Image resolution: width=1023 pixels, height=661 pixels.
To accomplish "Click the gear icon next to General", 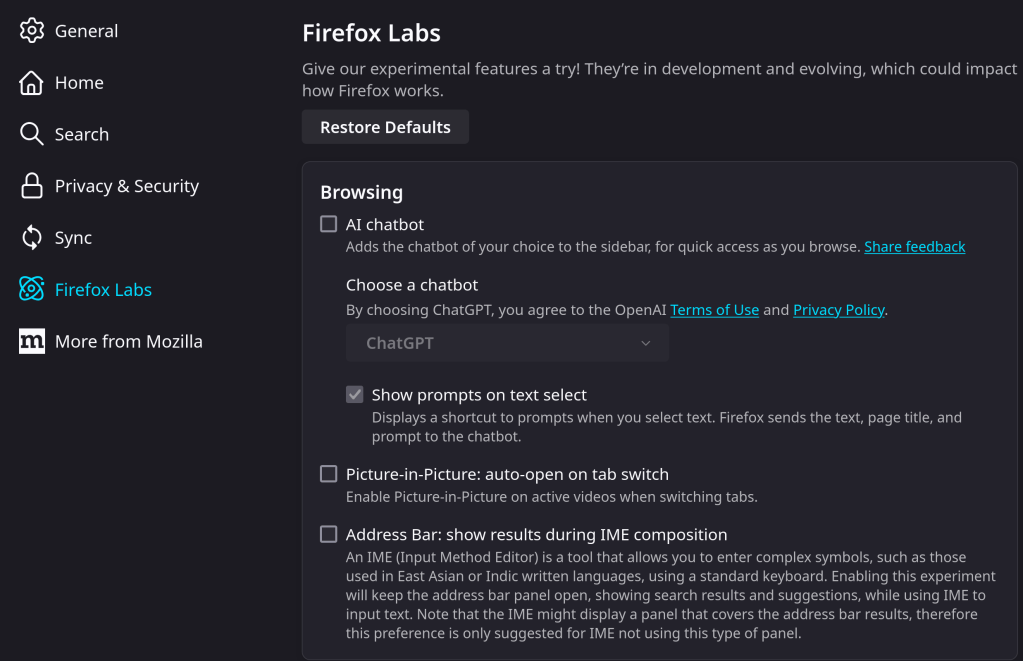I will click(32, 31).
